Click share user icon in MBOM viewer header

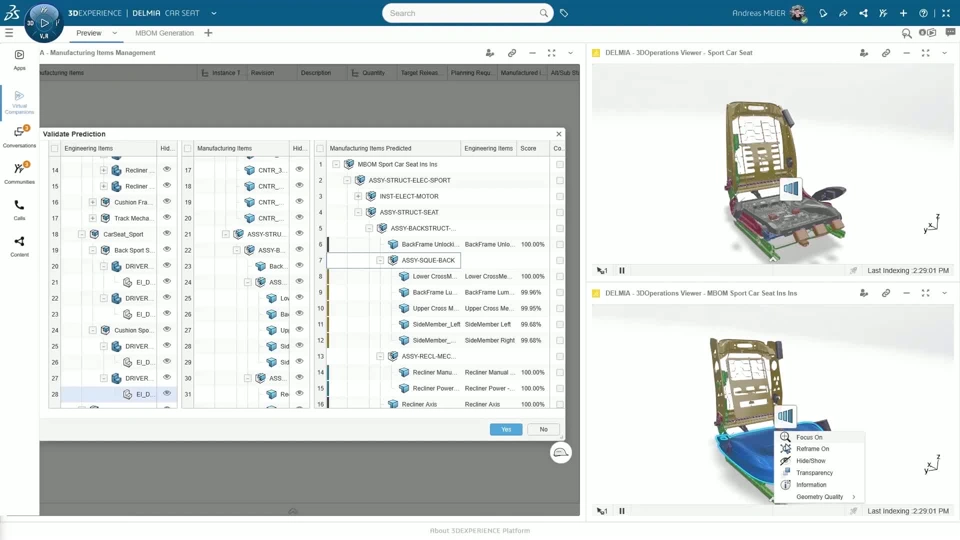864,293
